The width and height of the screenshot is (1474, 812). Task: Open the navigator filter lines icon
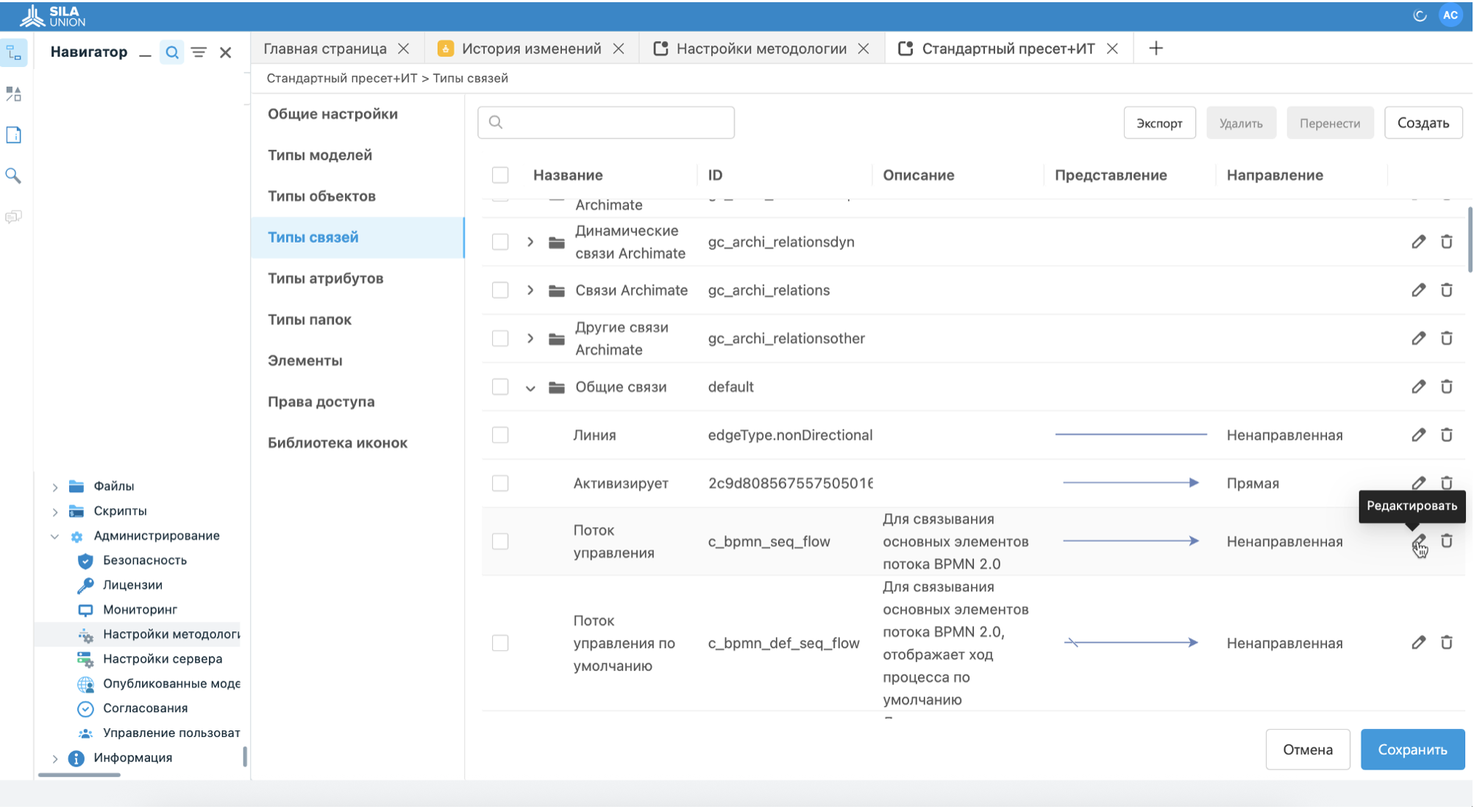[x=199, y=52]
